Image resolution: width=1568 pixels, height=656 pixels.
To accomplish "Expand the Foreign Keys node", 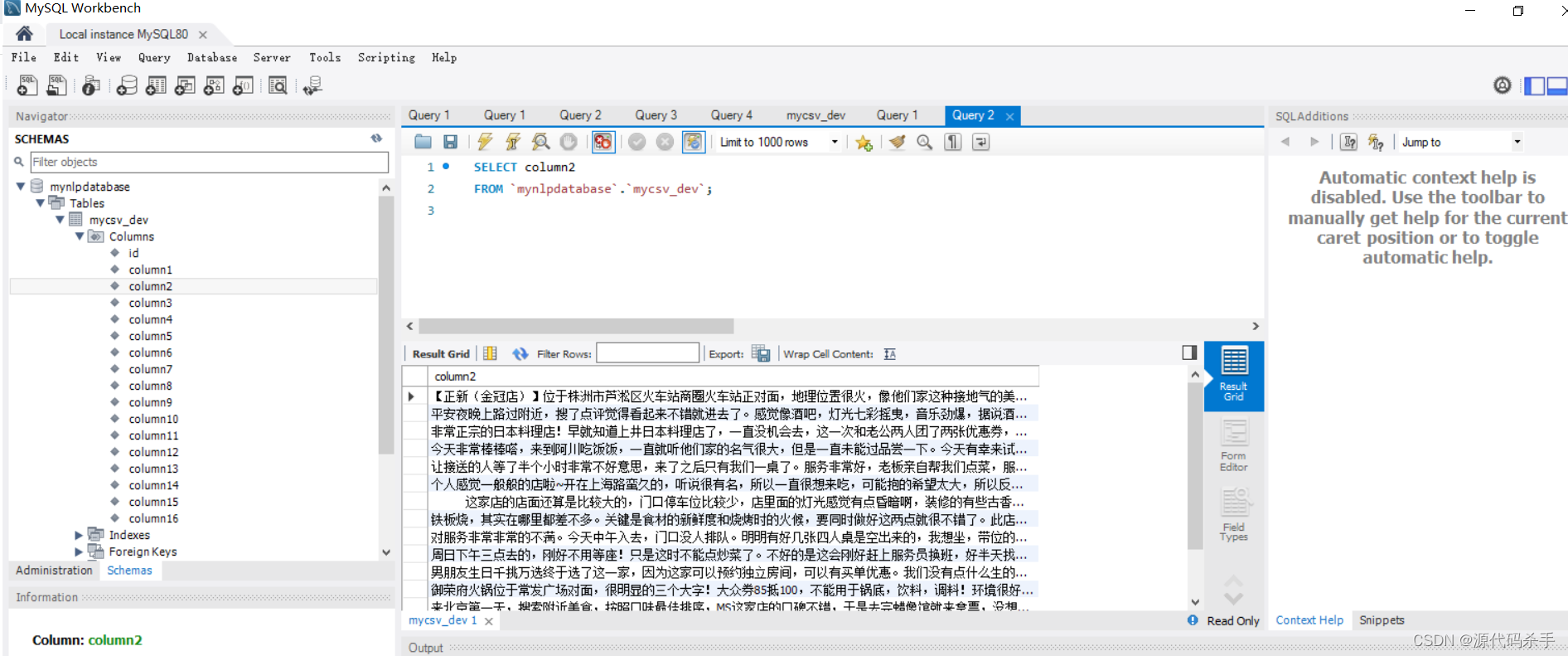I will coord(79,552).
